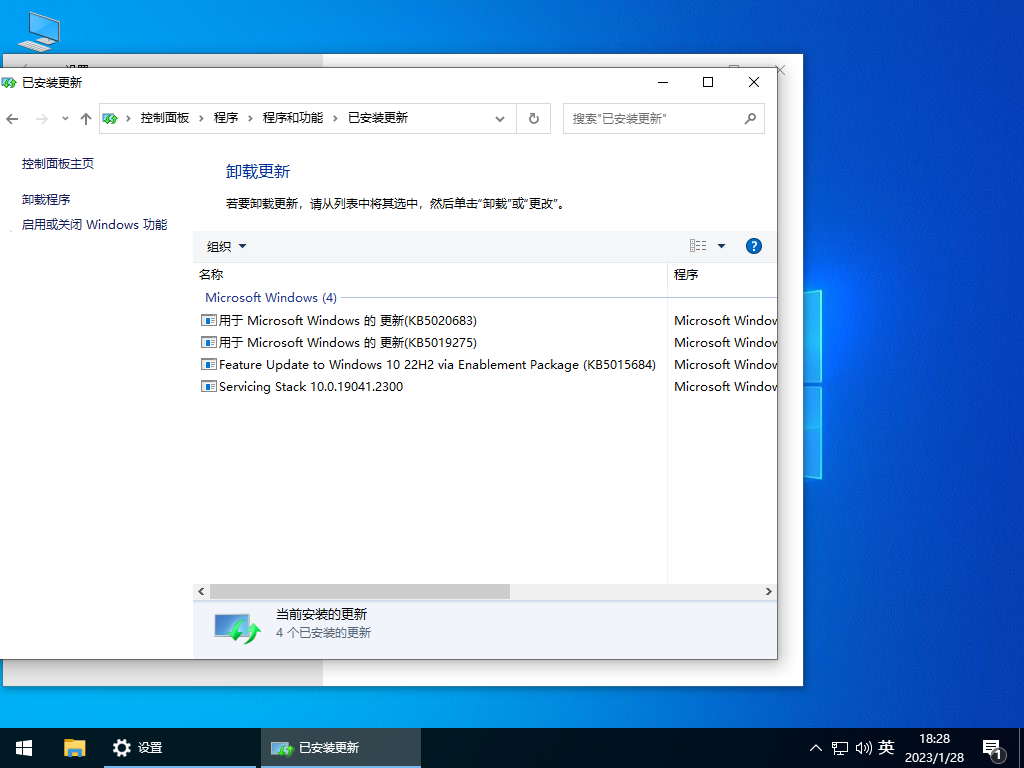Open the more view options dropdown arrow

point(722,246)
